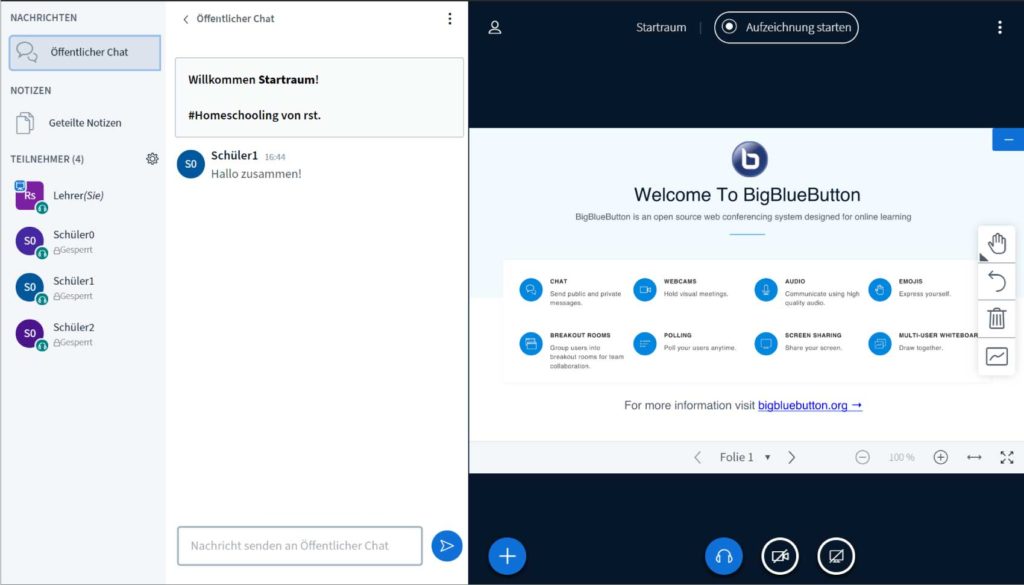Reset zoom at 100 % label
This screenshot has width=1024, height=585.
click(x=901, y=458)
